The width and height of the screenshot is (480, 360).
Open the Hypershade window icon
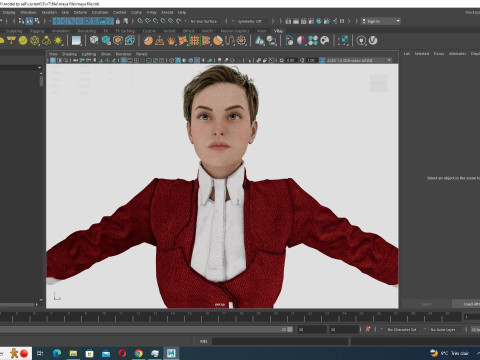pos(319,21)
